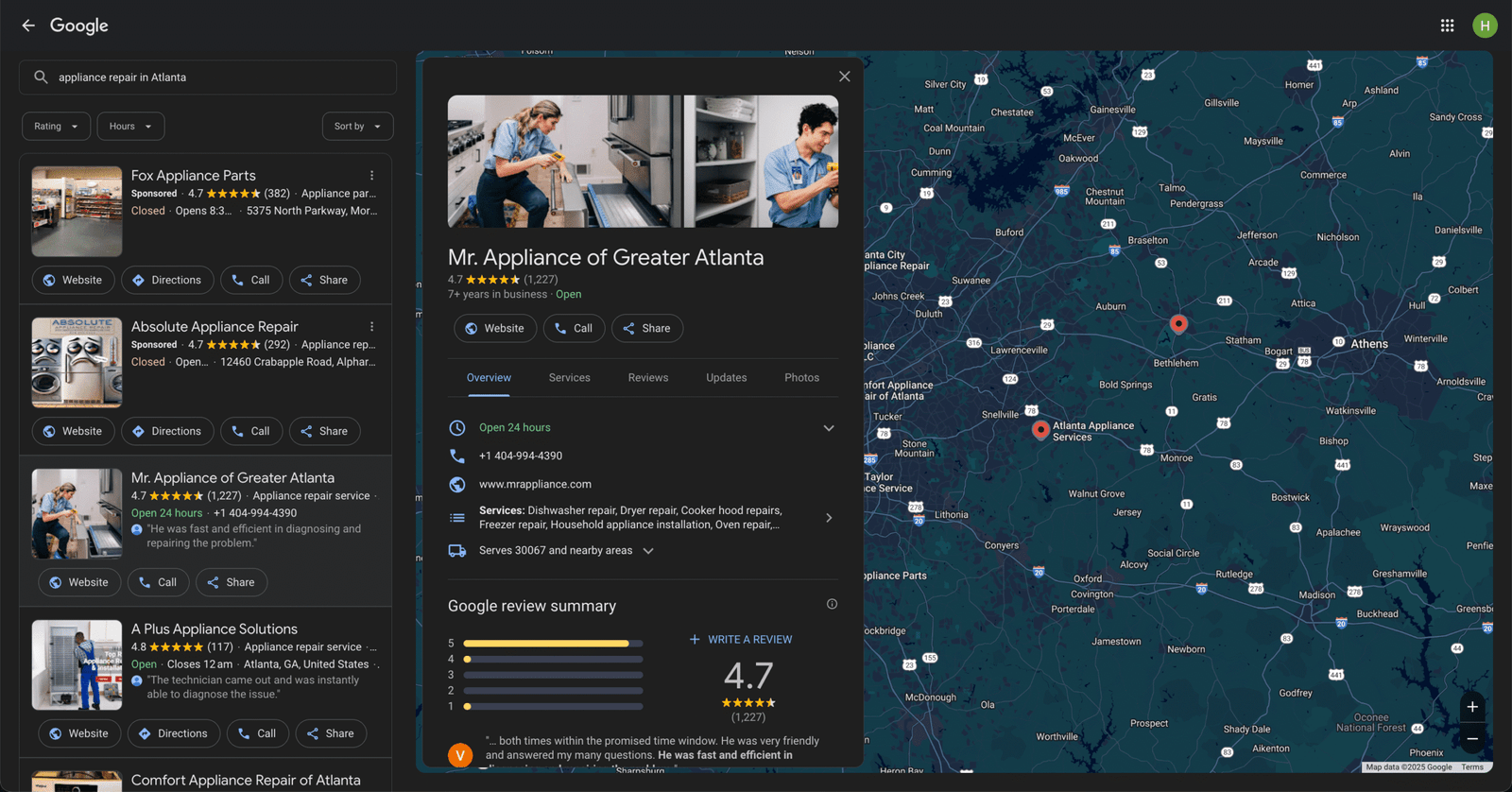Select the Atlanta Appliance Services map pin
This screenshot has width=1512, height=792.
click(x=1040, y=430)
